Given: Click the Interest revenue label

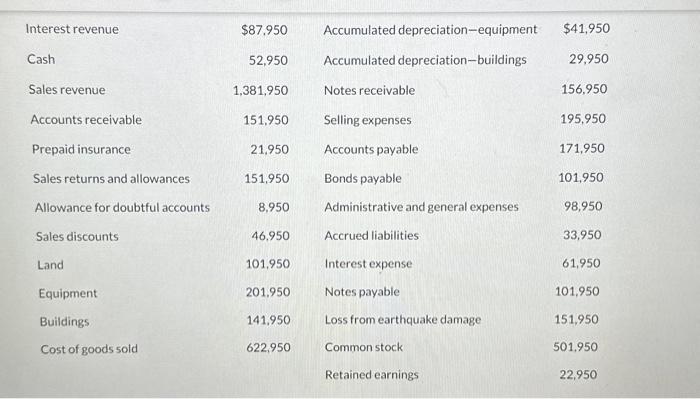Looking at the screenshot, I should [72, 29].
